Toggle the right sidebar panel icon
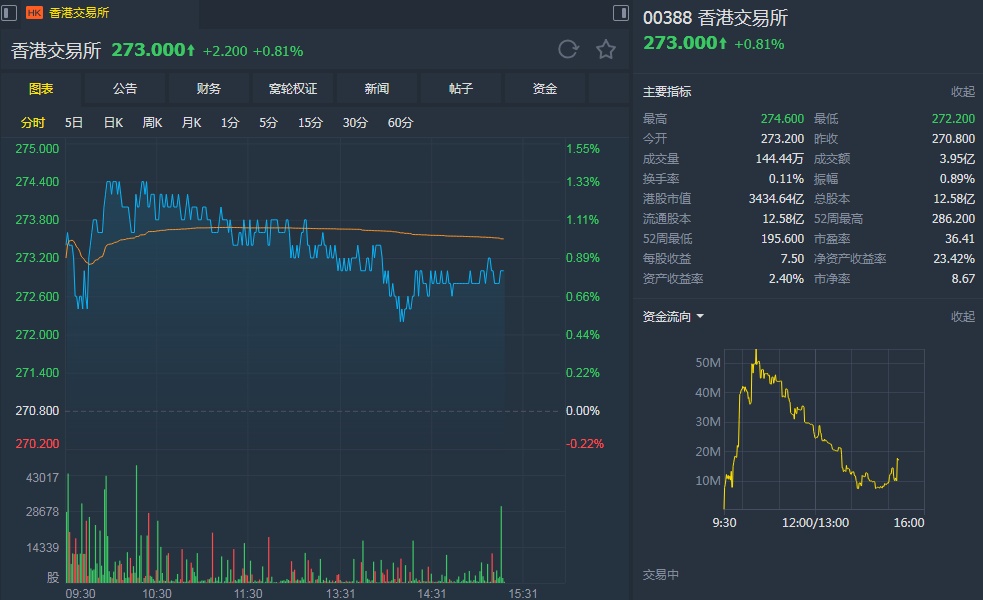Screen dimensions: 983x600 [x=621, y=13]
